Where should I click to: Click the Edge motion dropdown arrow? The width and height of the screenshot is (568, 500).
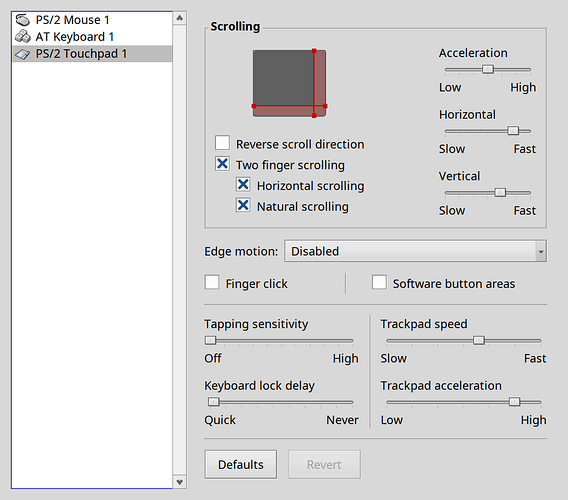click(541, 251)
